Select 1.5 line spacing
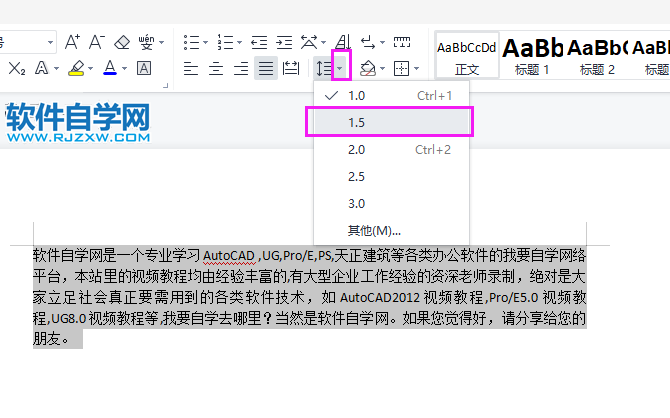This screenshot has height=418, width=670. click(391, 123)
